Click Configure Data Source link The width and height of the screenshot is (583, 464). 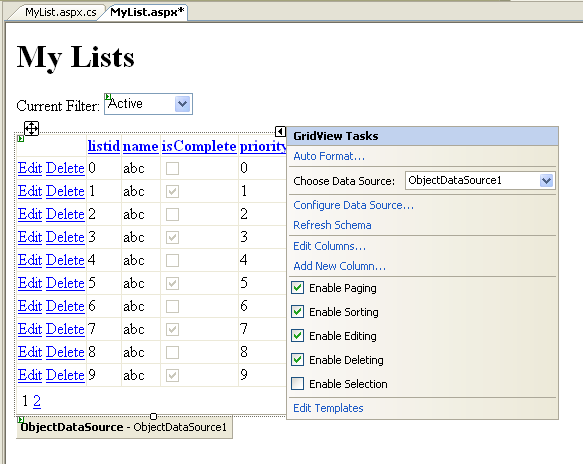tap(353, 205)
